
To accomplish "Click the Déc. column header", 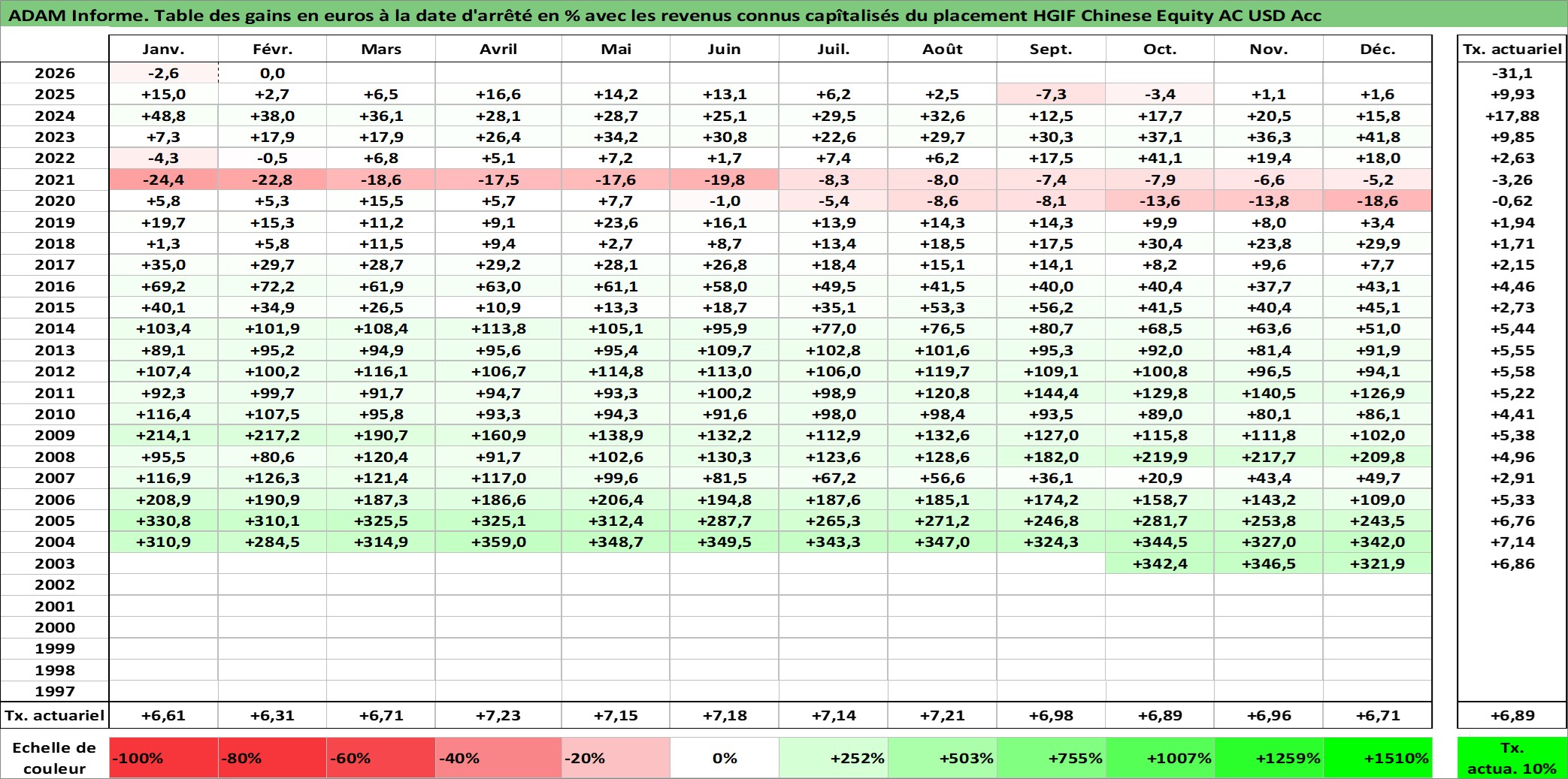I will pos(1378,49).
